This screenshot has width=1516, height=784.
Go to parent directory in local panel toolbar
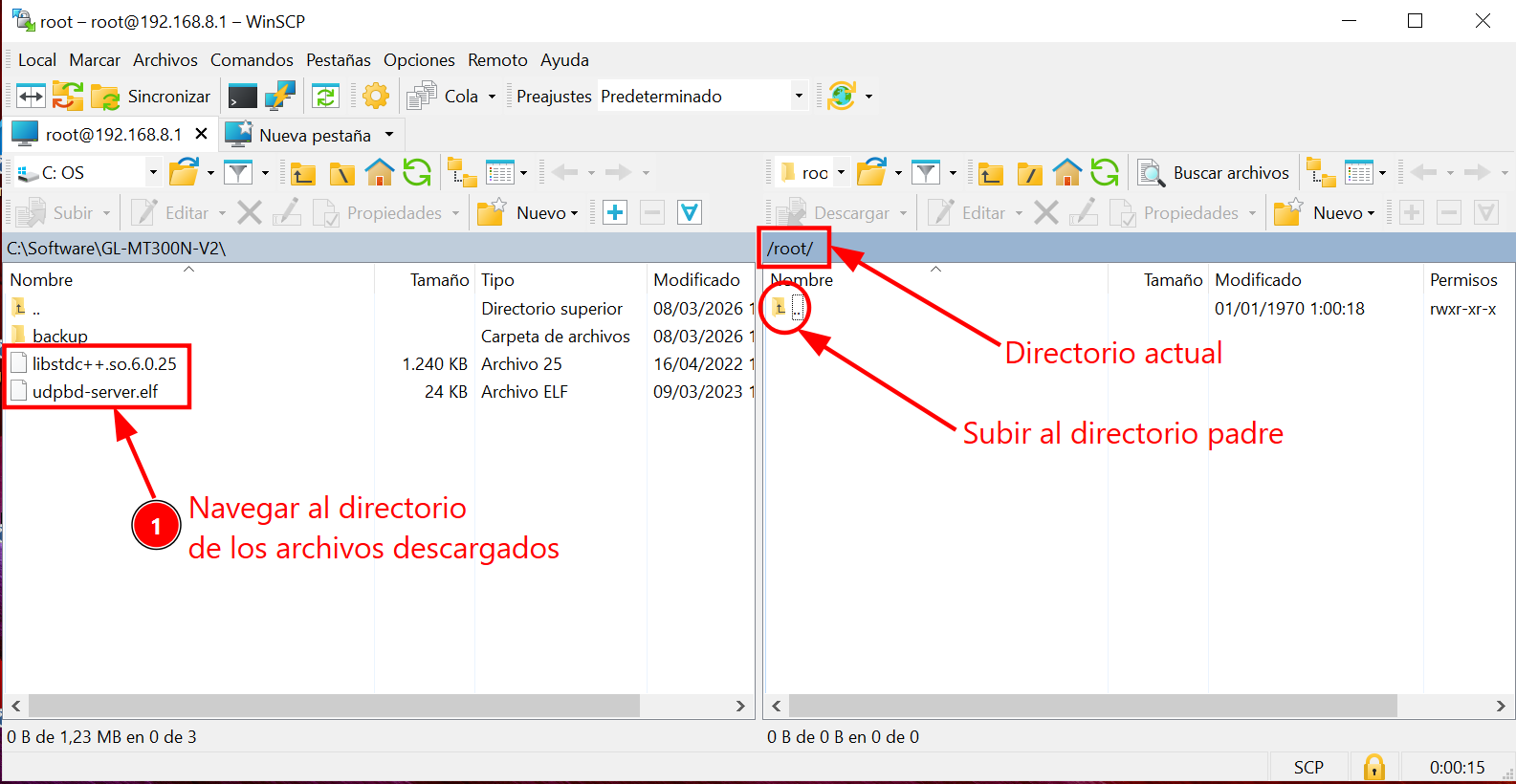click(303, 173)
